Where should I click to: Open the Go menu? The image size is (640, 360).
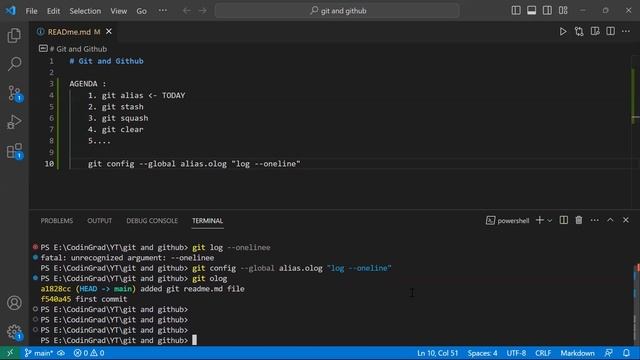click(141, 11)
